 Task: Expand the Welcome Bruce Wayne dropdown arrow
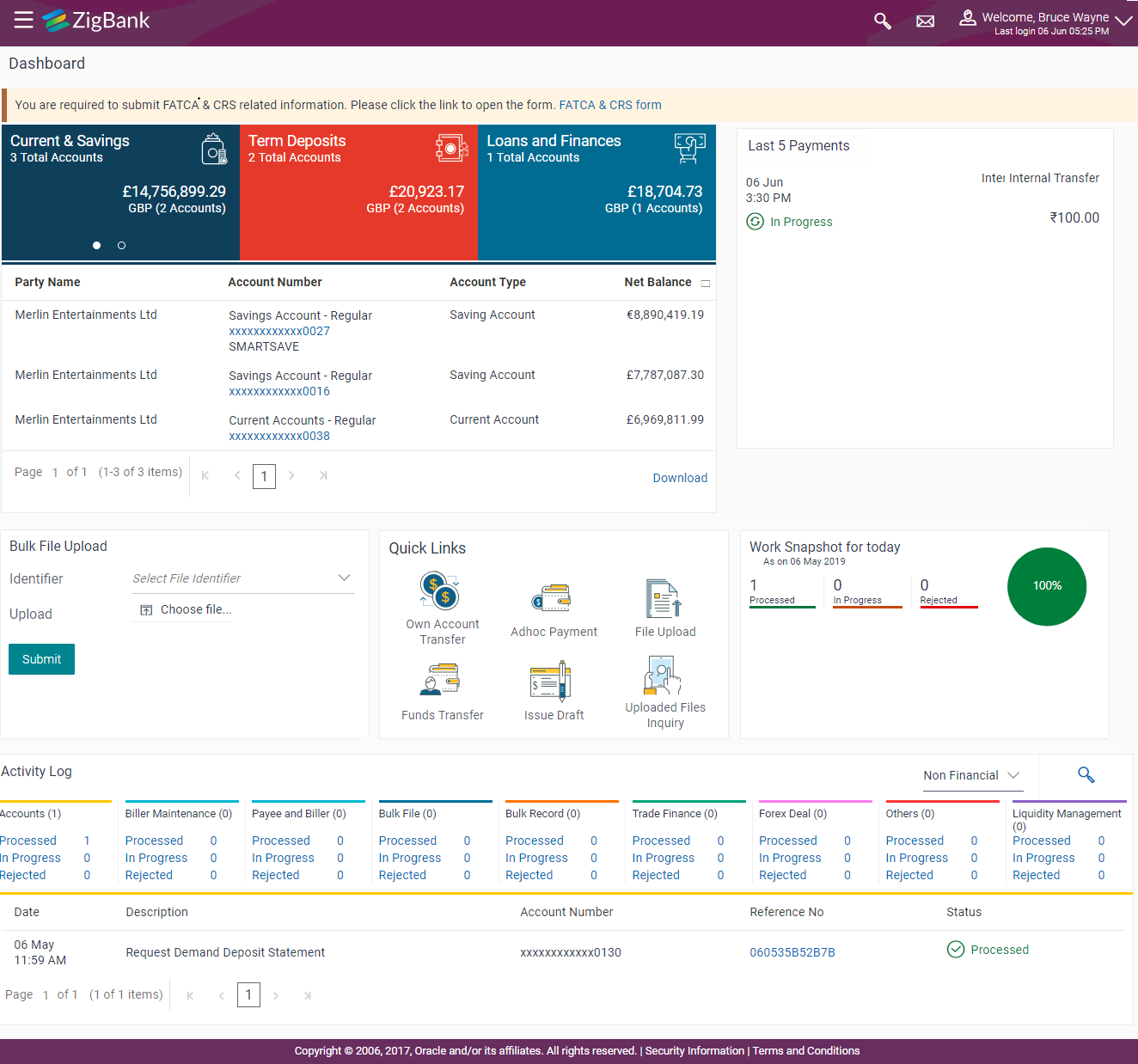pyautogui.click(x=1123, y=21)
